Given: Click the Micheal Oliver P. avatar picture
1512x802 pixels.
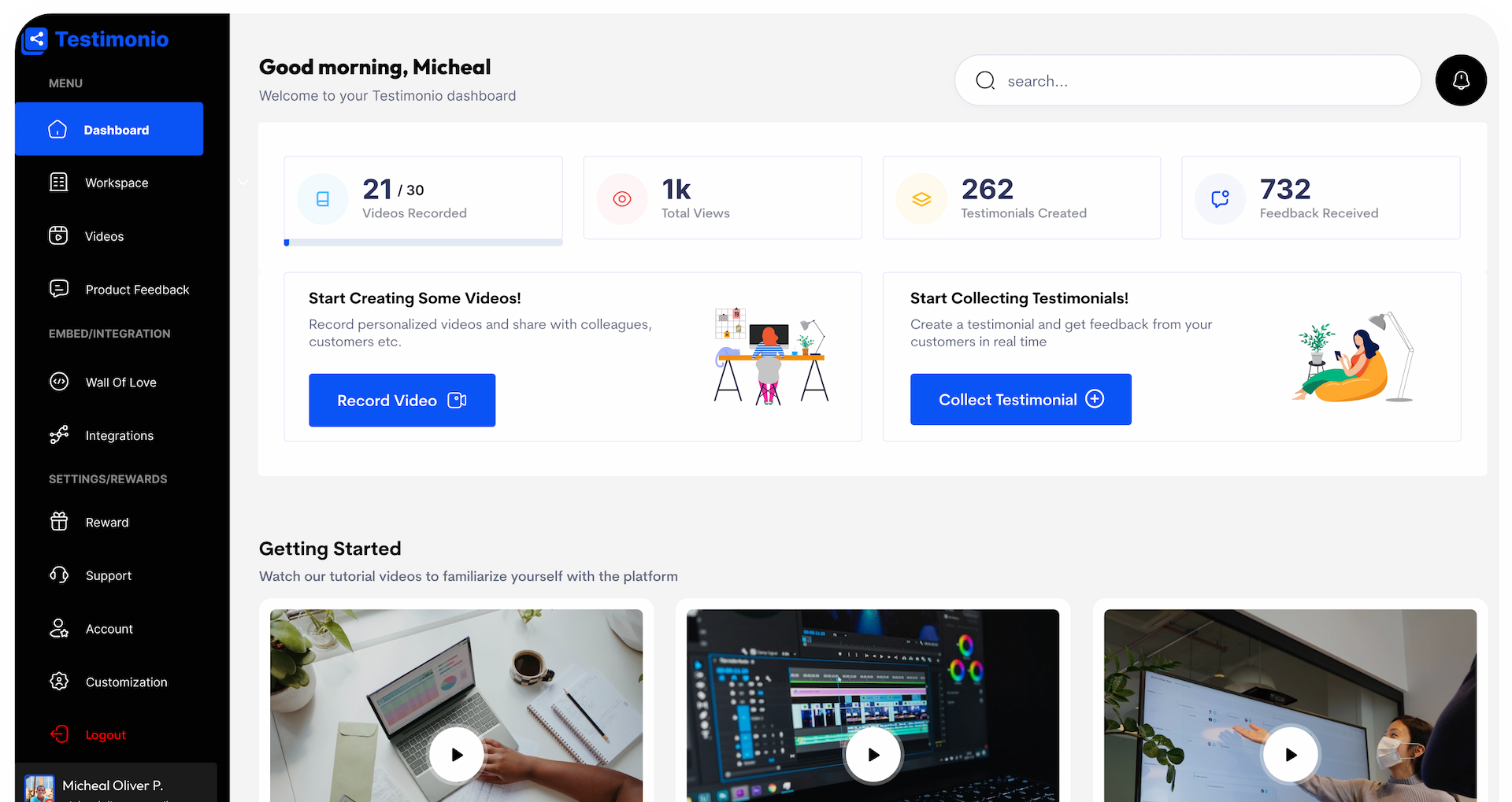Looking at the screenshot, I should coord(39,788).
